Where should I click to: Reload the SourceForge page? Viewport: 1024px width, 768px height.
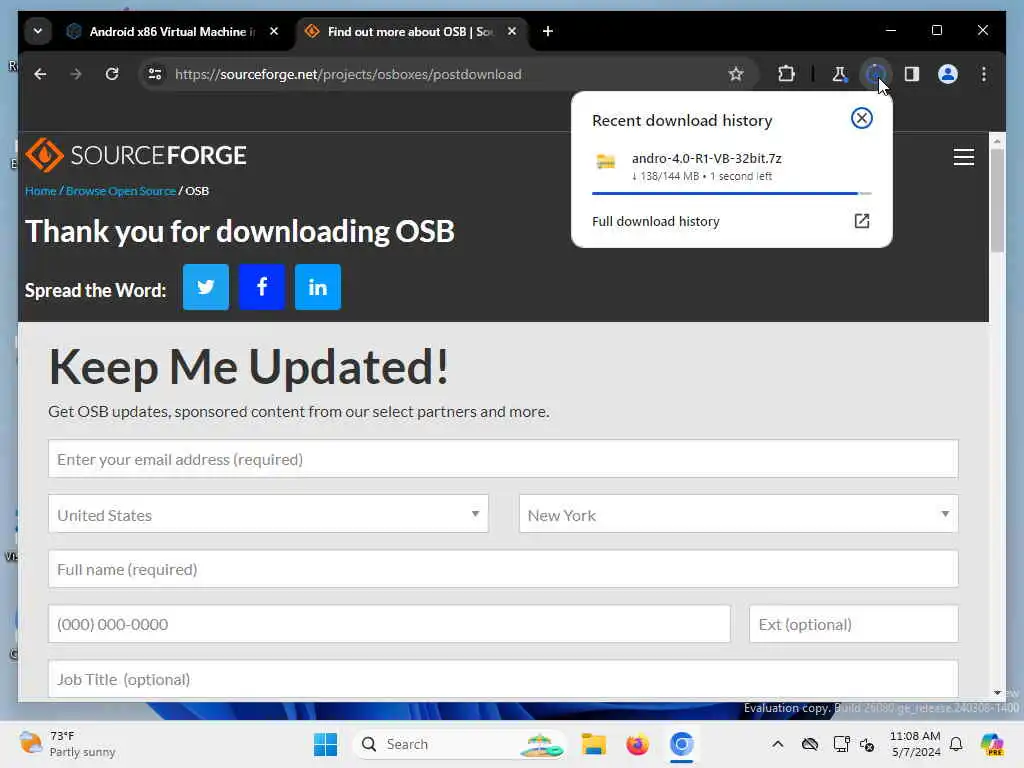[112, 74]
